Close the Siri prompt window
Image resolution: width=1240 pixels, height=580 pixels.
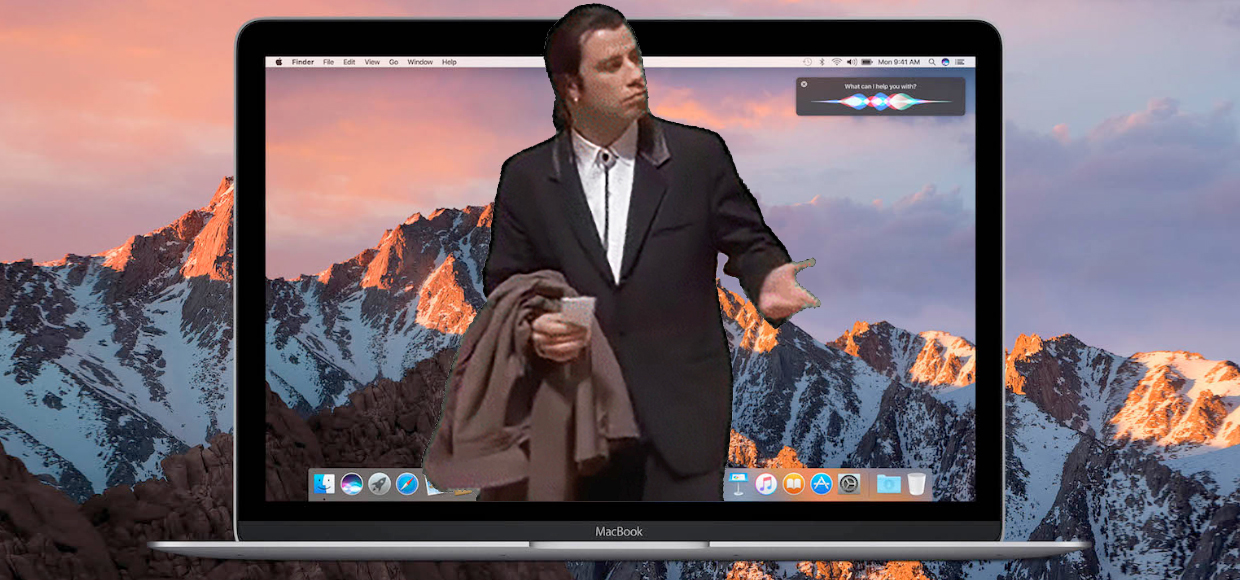(804, 84)
